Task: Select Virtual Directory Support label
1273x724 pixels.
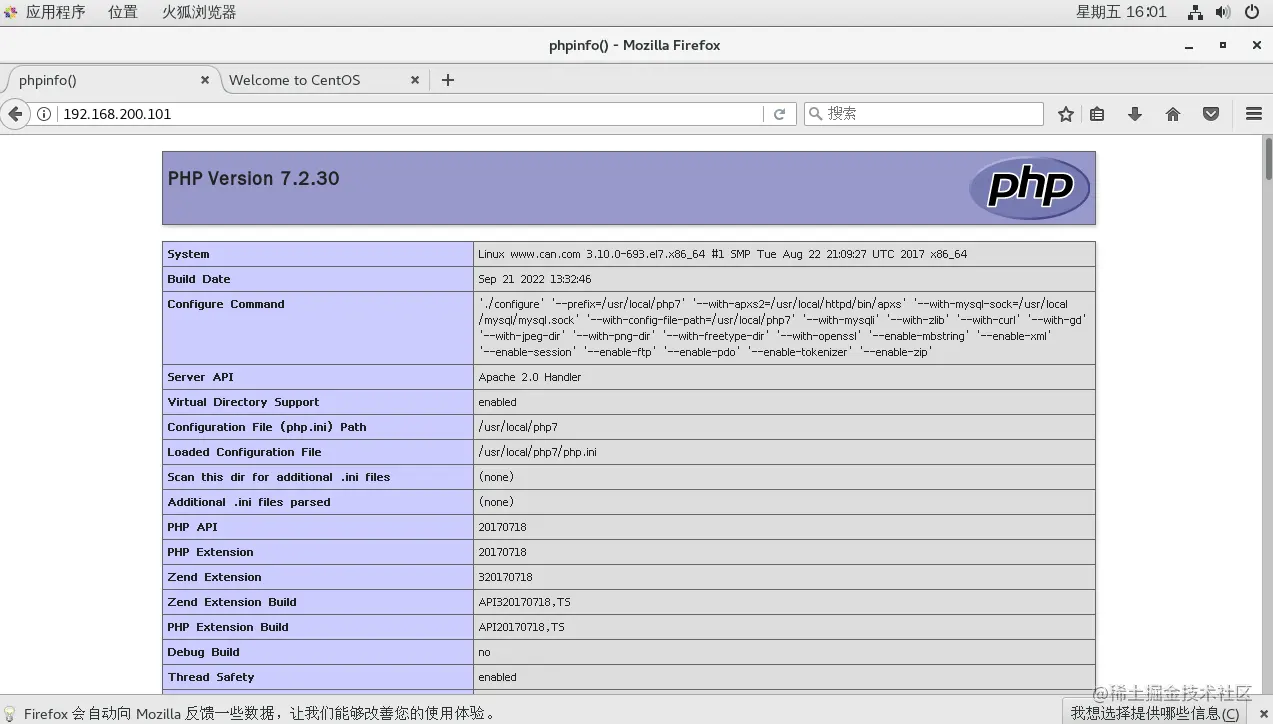Action: point(243,402)
